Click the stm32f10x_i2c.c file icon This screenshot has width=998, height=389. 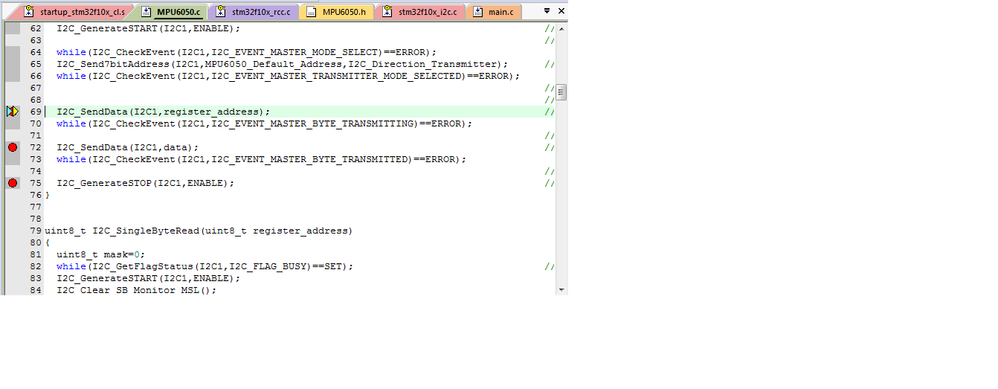click(387, 11)
